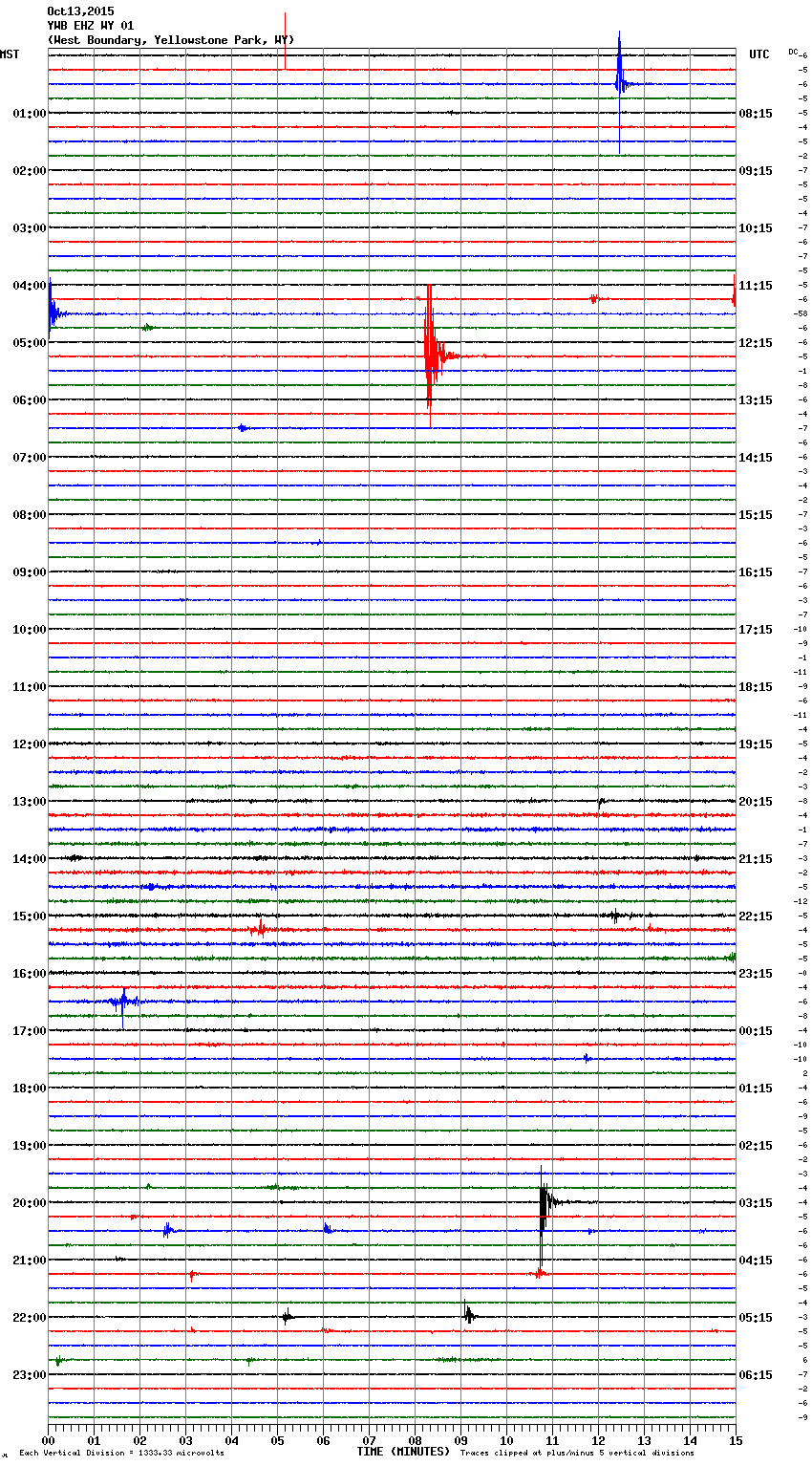Click the 03:15 UTC time label

coord(756,1203)
